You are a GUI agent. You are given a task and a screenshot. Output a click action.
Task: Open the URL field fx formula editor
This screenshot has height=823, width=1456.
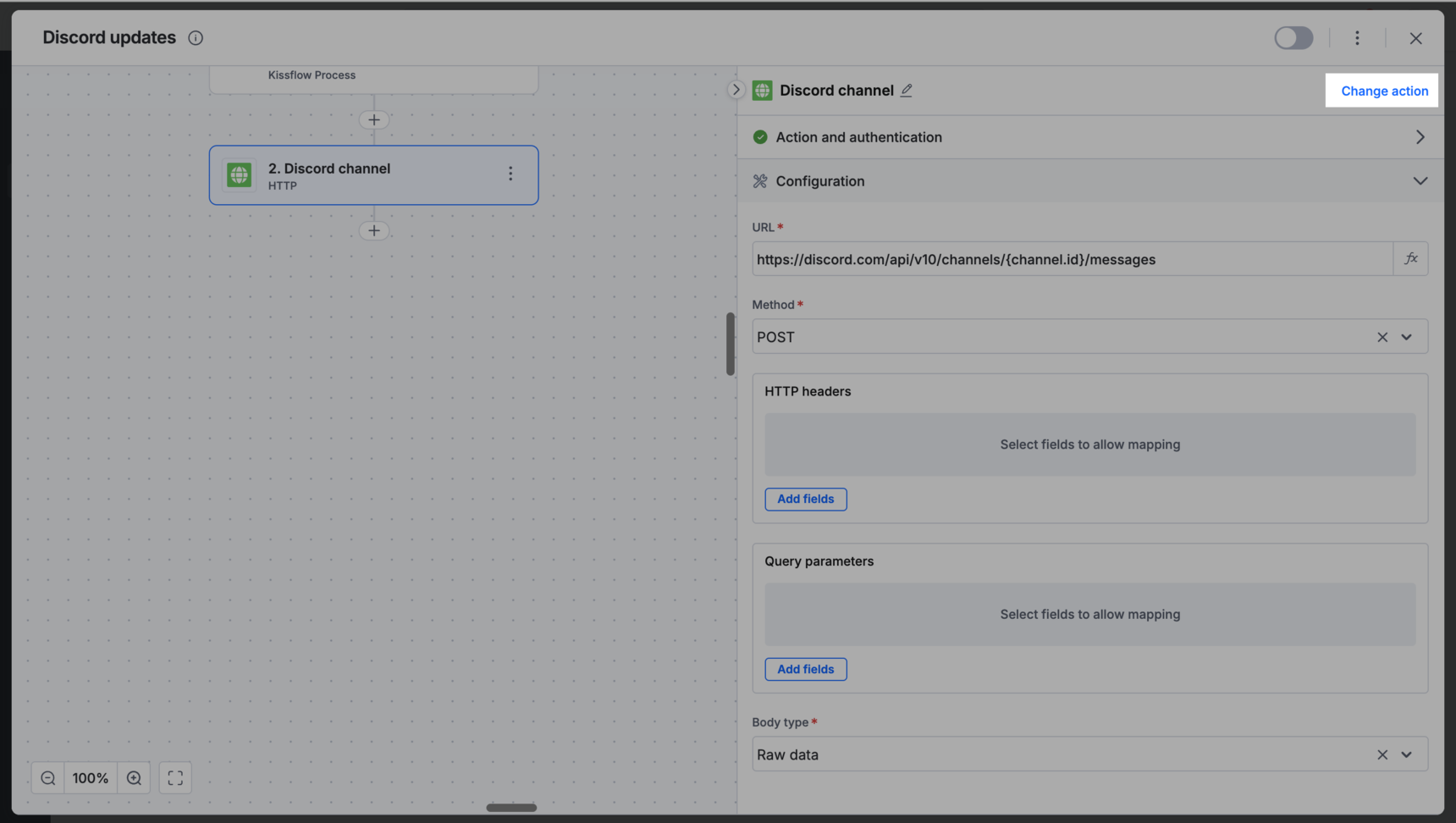[1410, 259]
